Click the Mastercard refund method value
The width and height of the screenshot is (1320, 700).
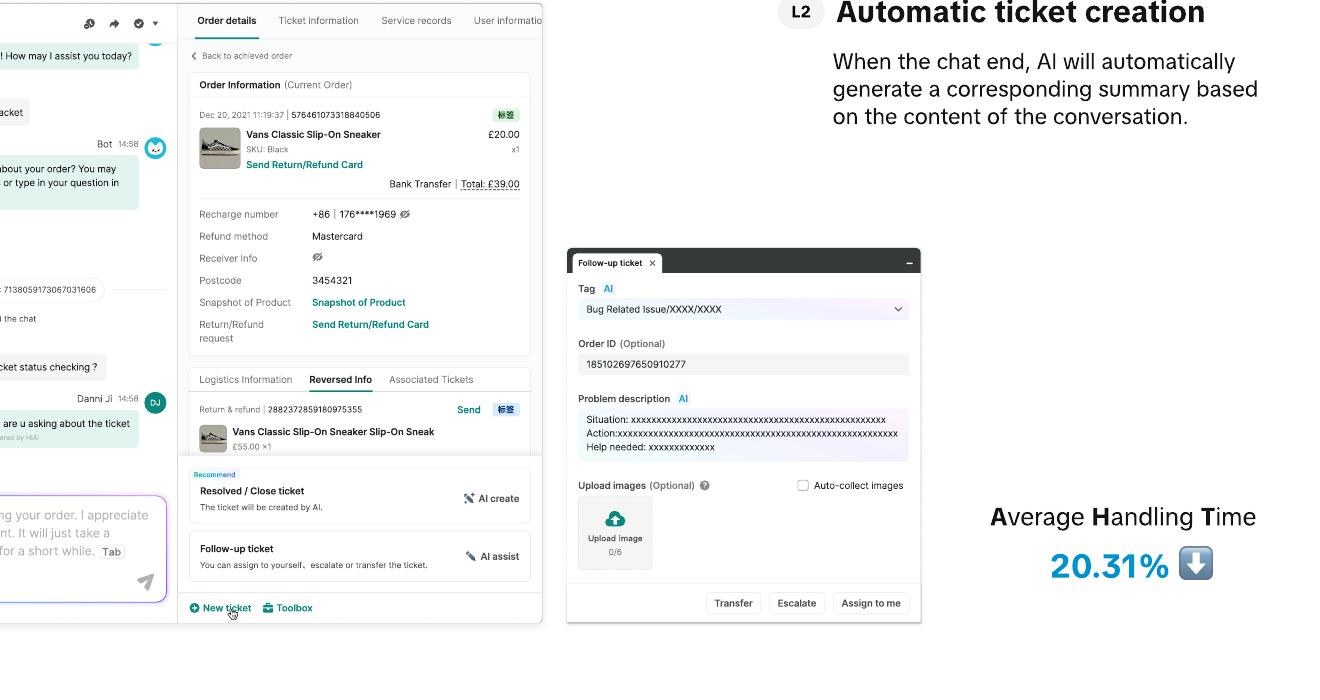(337, 236)
